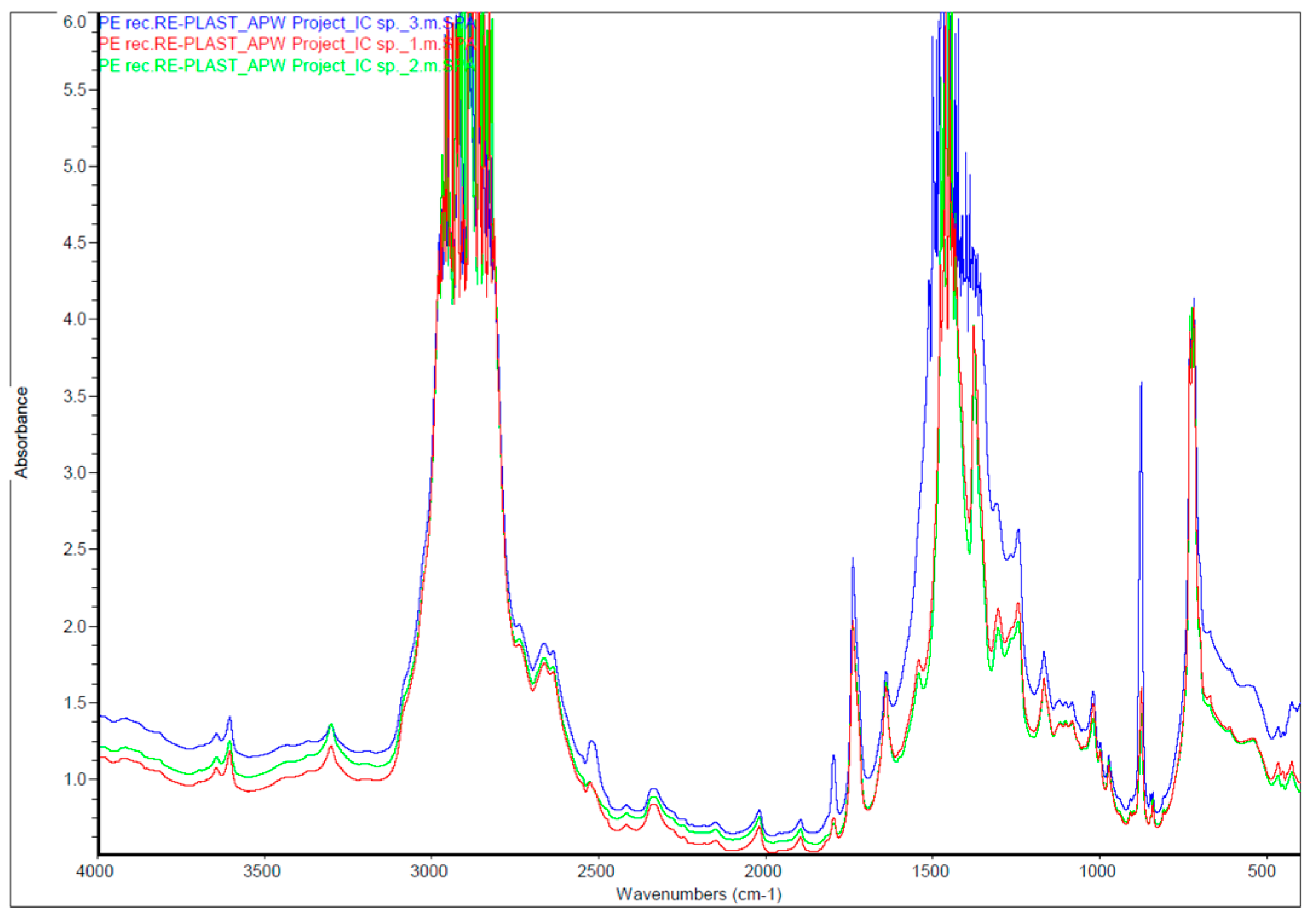1316x924 pixels.
Task: Click the 500 wavenumber tick label
Action: tap(1262, 872)
